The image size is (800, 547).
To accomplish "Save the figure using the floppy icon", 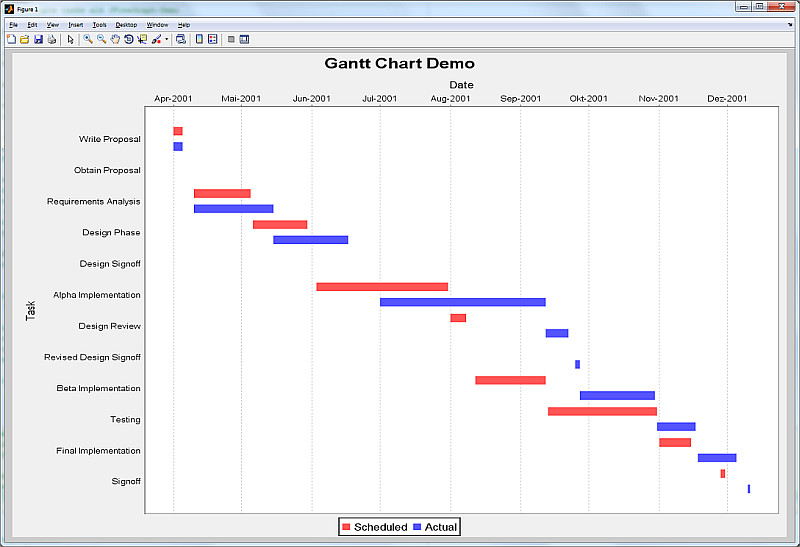I will (38, 39).
